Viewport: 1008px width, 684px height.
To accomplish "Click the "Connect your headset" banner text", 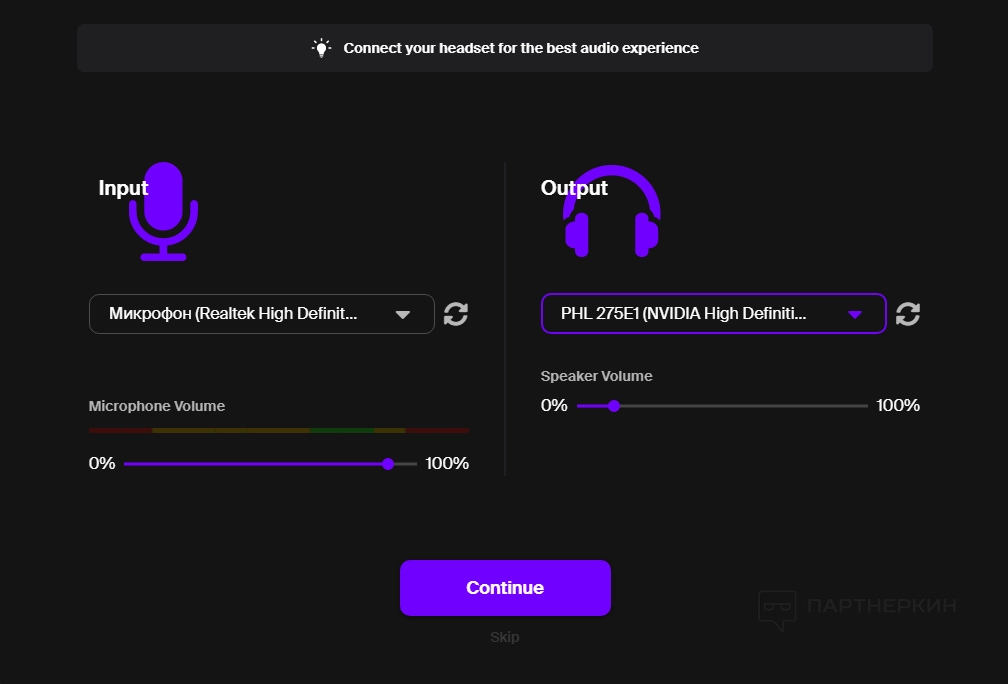I will point(521,48).
